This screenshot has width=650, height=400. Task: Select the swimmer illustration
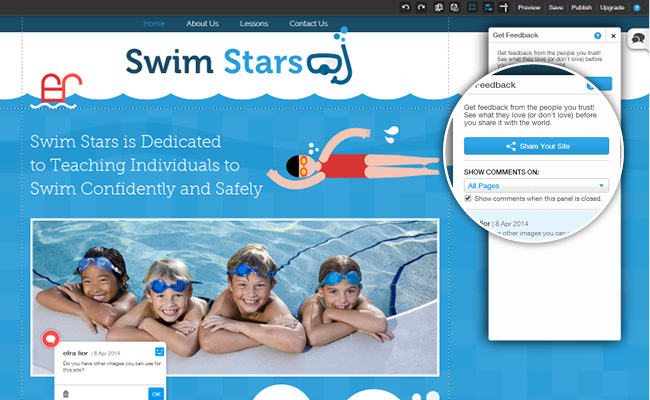point(352,158)
